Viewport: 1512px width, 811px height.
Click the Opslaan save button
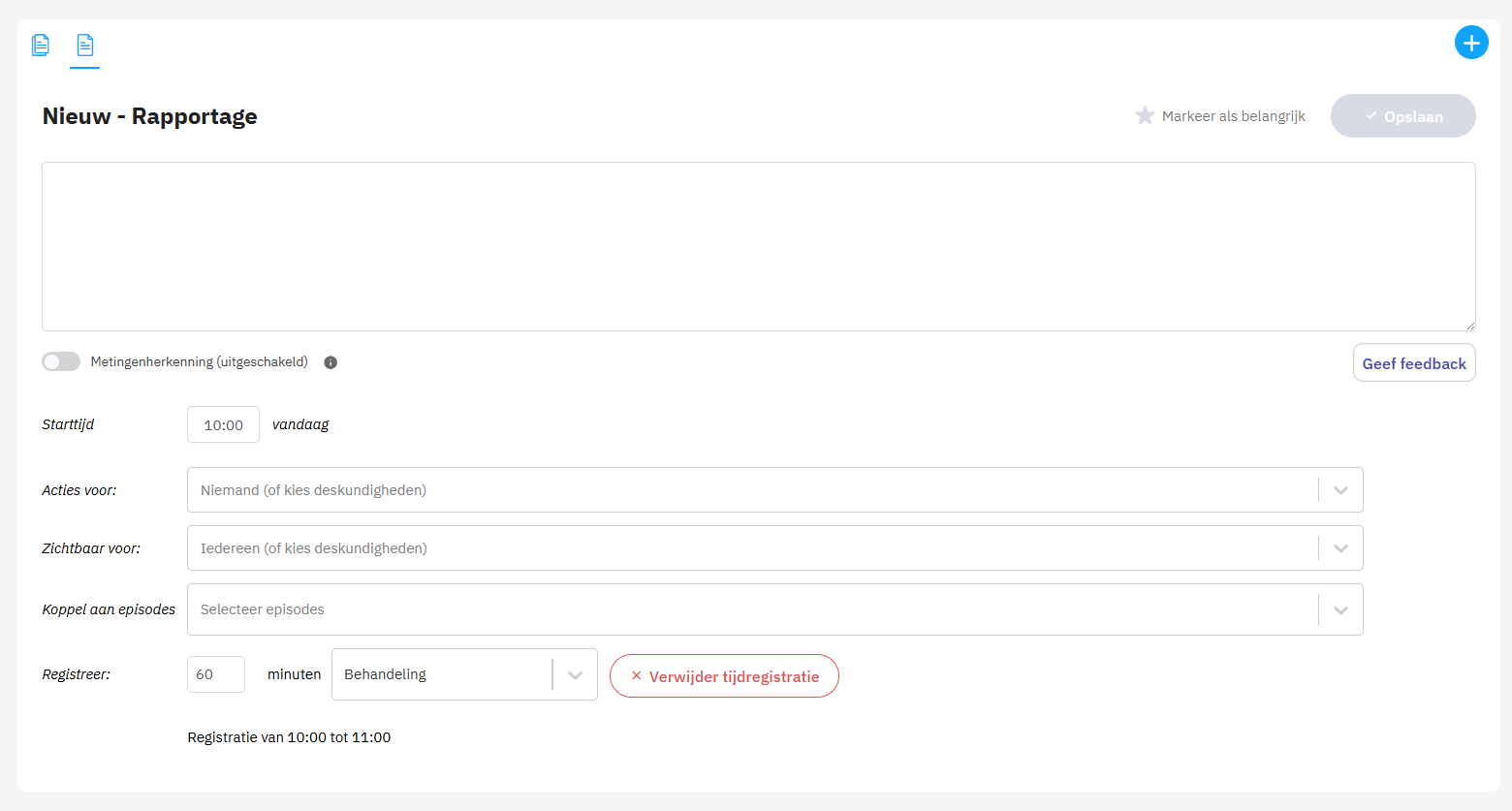1402,116
